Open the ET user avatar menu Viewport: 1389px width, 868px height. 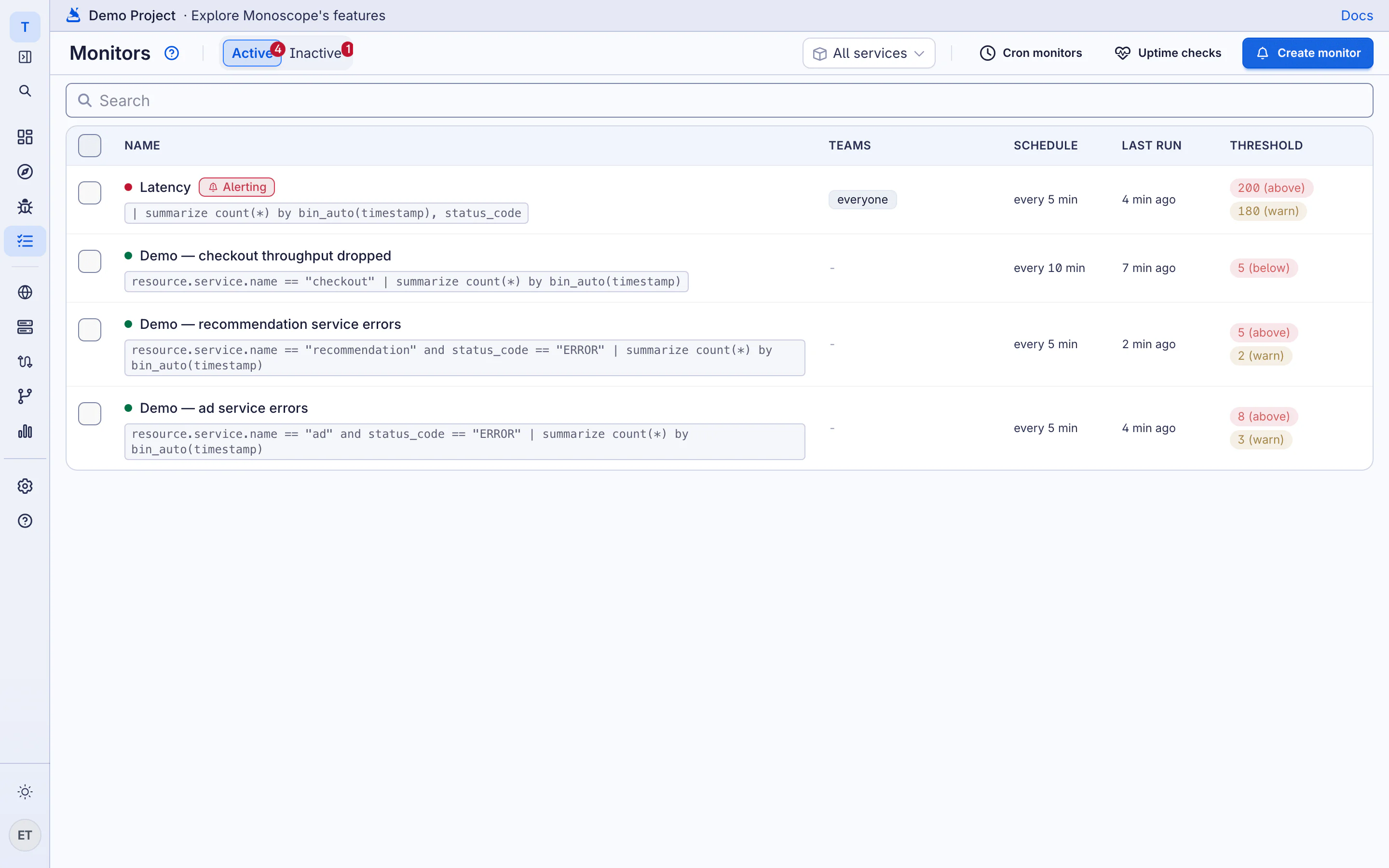point(25,835)
